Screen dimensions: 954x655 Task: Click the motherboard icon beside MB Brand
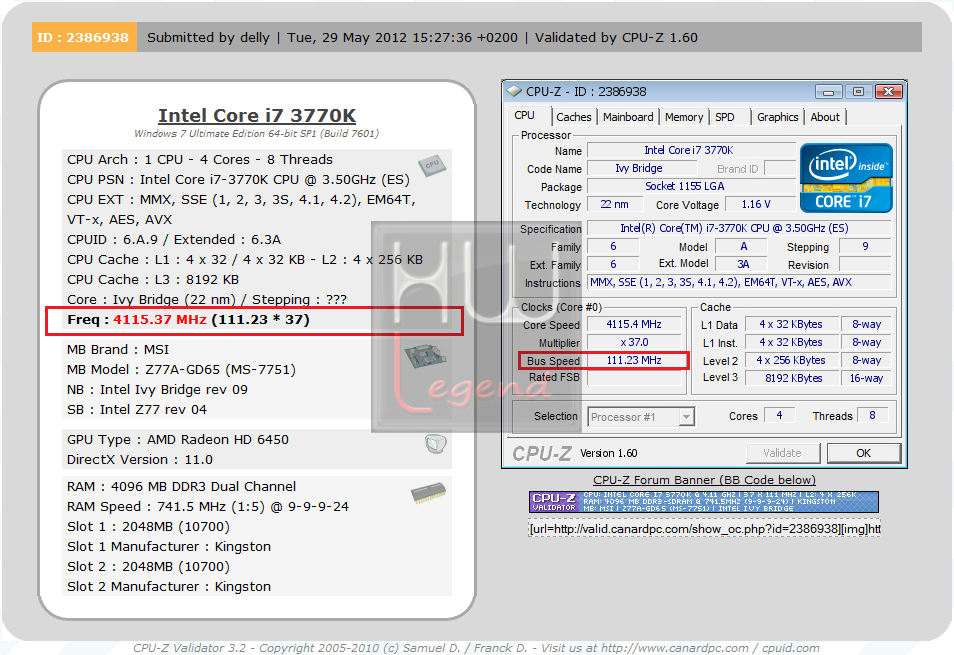point(425,356)
